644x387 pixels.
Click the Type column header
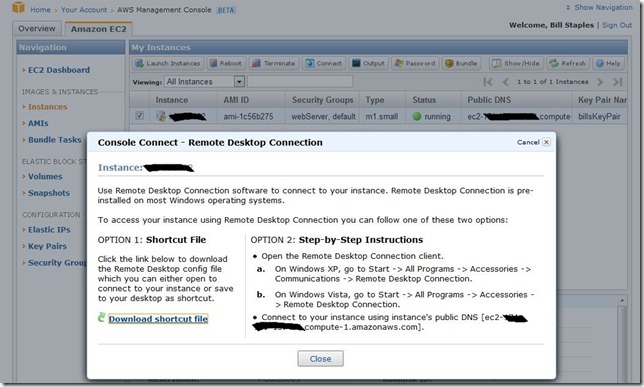383,100
